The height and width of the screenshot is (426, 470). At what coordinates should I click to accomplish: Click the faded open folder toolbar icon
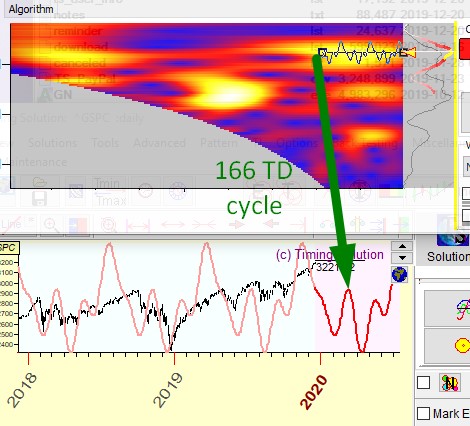click(39, 183)
